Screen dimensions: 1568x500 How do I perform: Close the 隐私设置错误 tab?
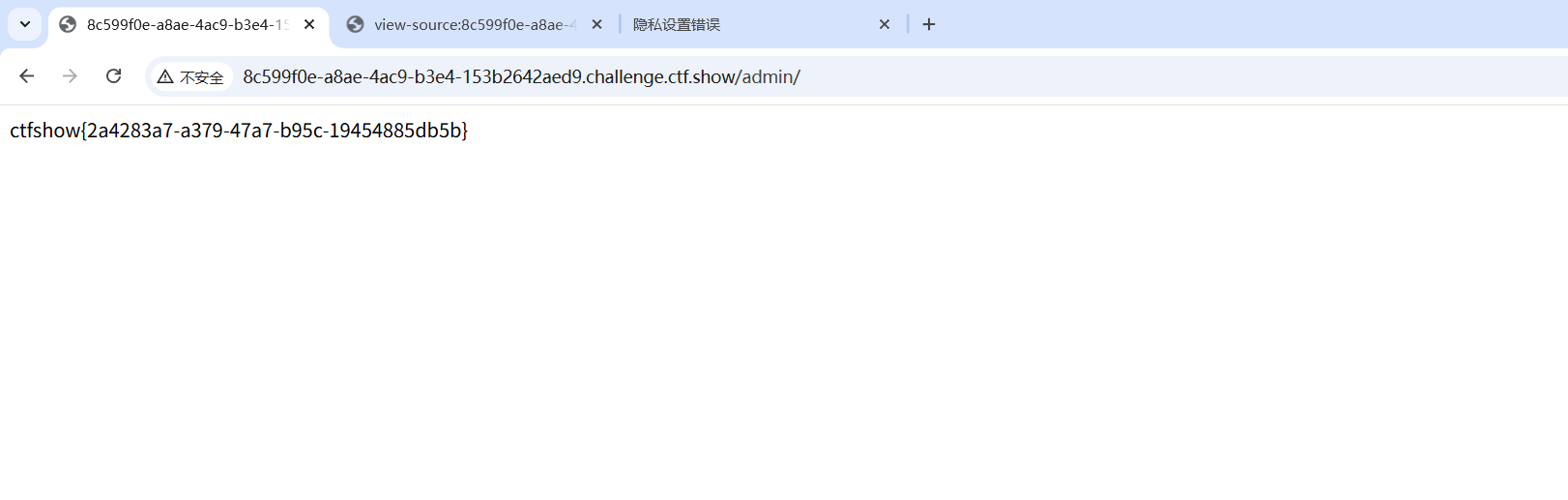(x=884, y=24)
